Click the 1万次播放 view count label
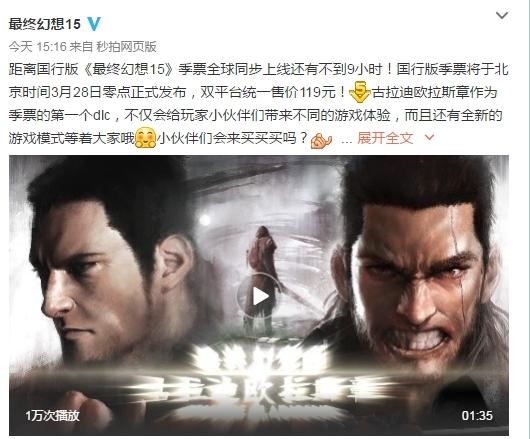 (52, 415)
